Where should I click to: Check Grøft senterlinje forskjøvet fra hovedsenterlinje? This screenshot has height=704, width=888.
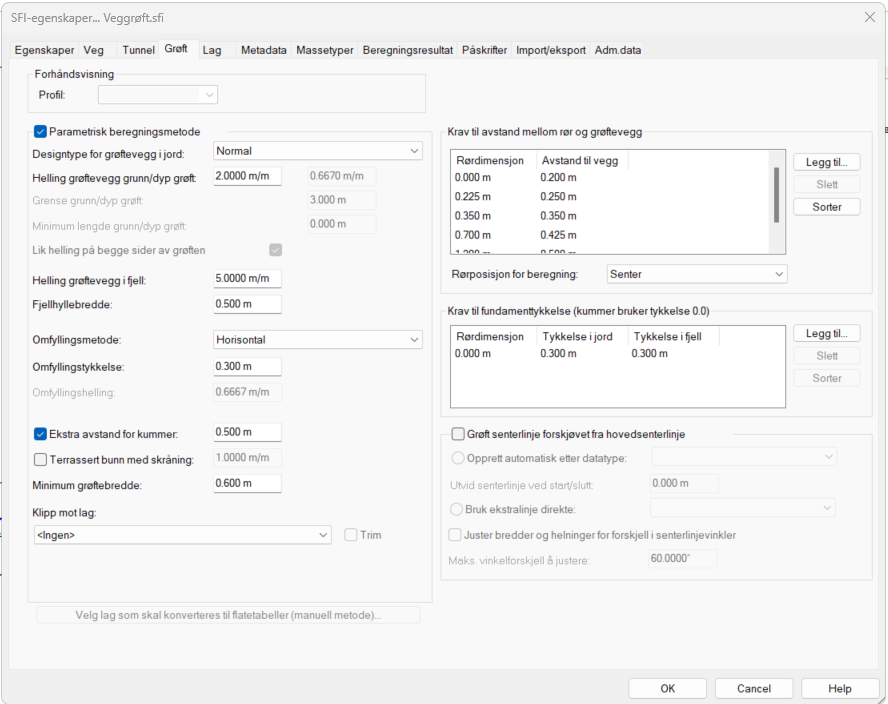458,434
